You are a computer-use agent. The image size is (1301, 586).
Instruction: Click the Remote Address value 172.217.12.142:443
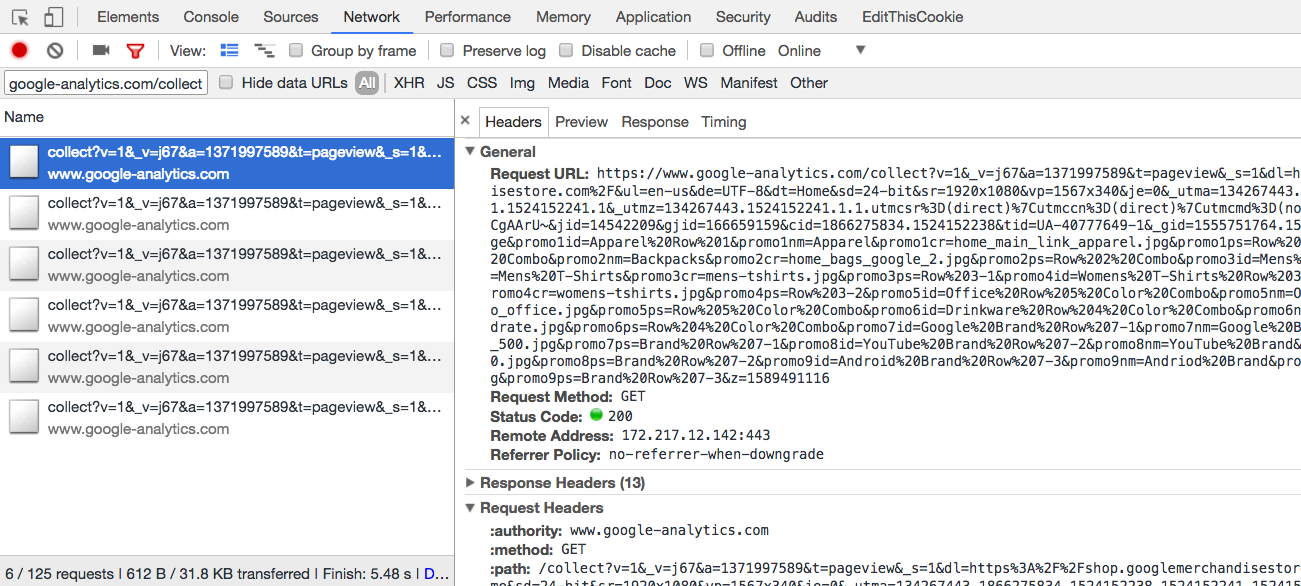pos(696,436)
